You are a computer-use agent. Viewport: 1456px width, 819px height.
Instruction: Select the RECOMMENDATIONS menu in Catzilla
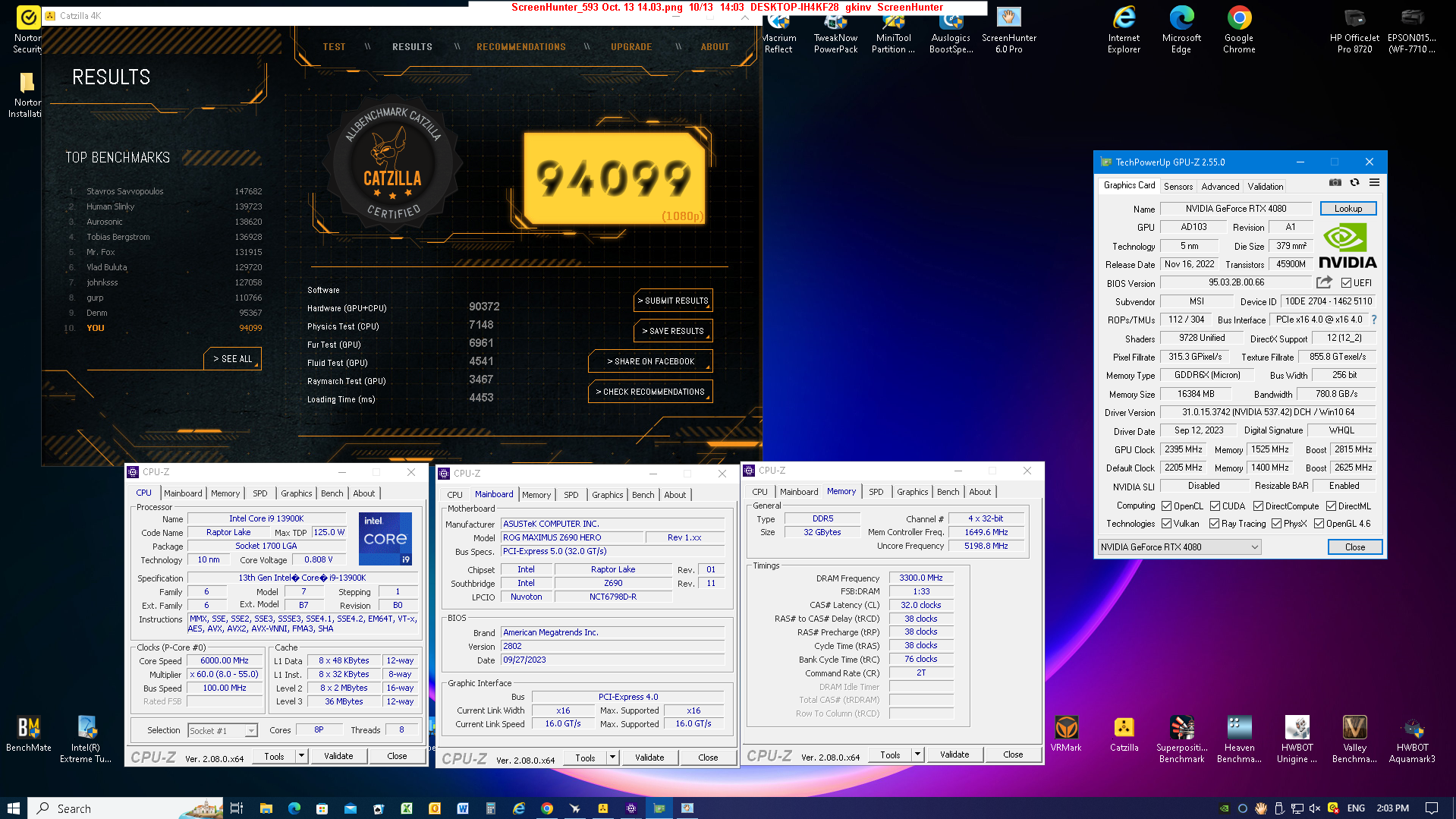[520, 47]
